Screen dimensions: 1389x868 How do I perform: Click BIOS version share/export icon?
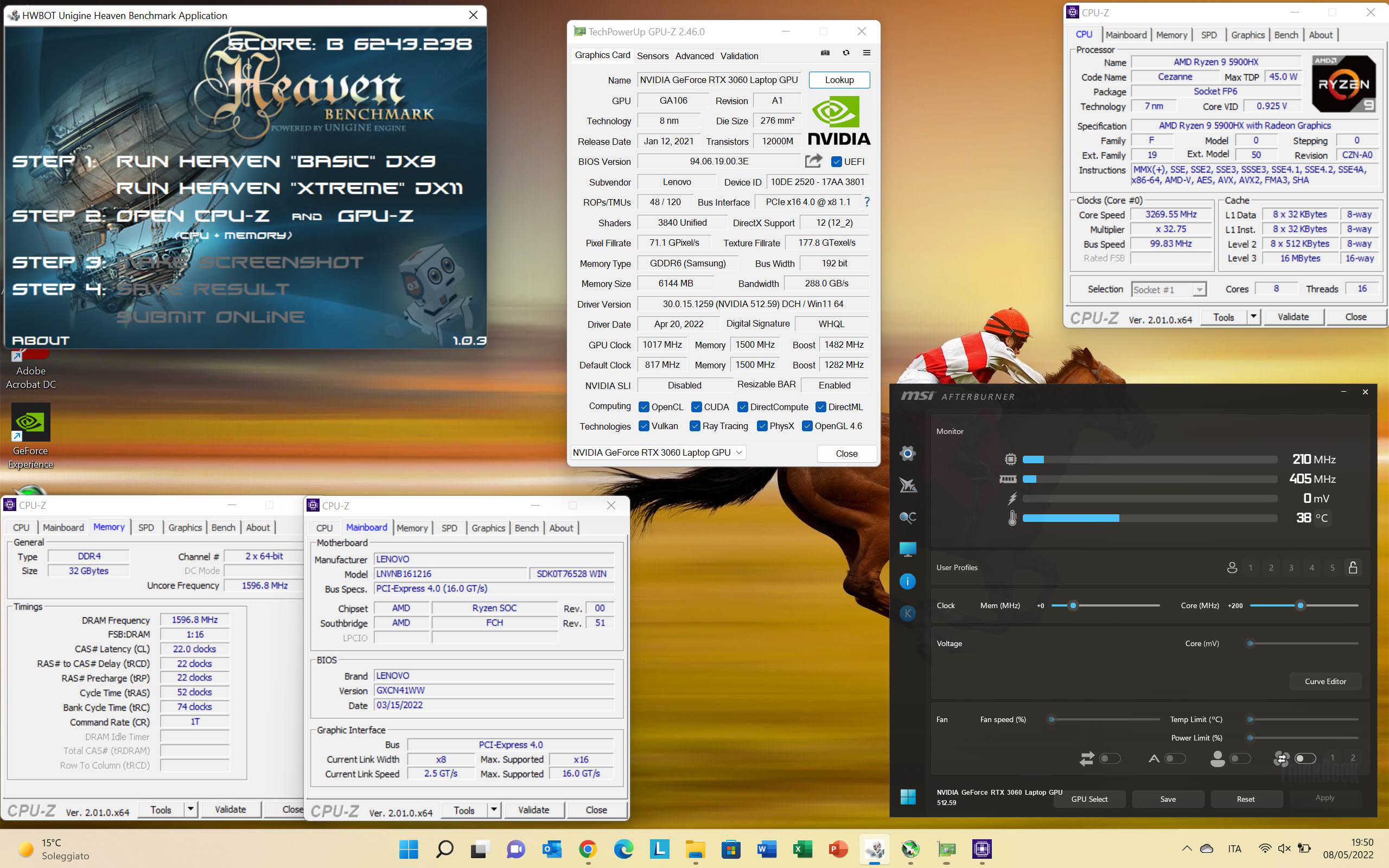813,161
